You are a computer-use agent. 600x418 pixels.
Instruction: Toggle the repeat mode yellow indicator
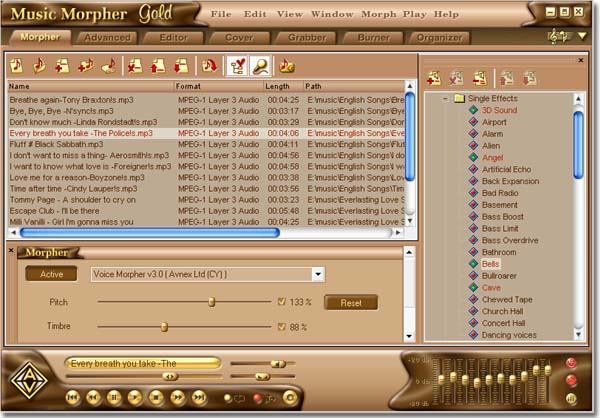coord(228,398)
